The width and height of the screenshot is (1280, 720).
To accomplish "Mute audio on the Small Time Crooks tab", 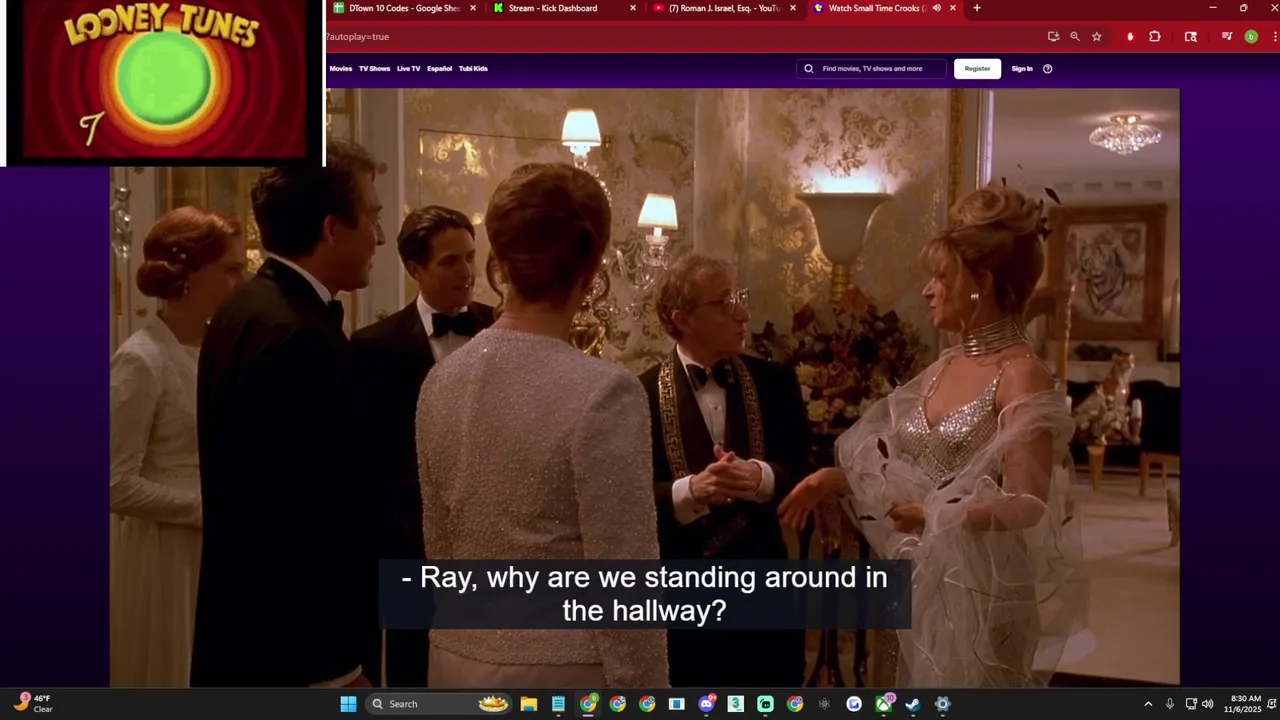I will (x=936, y=8).
